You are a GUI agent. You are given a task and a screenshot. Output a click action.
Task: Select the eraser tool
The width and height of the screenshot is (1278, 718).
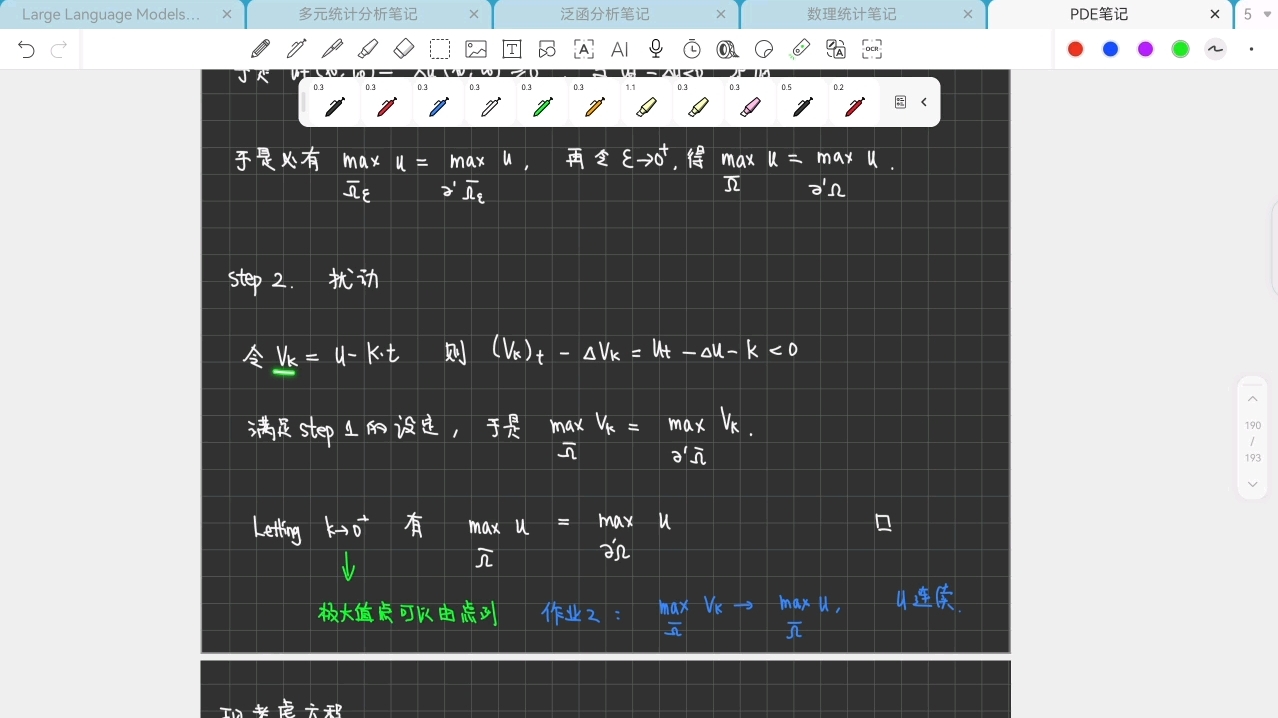coord(404,49)
